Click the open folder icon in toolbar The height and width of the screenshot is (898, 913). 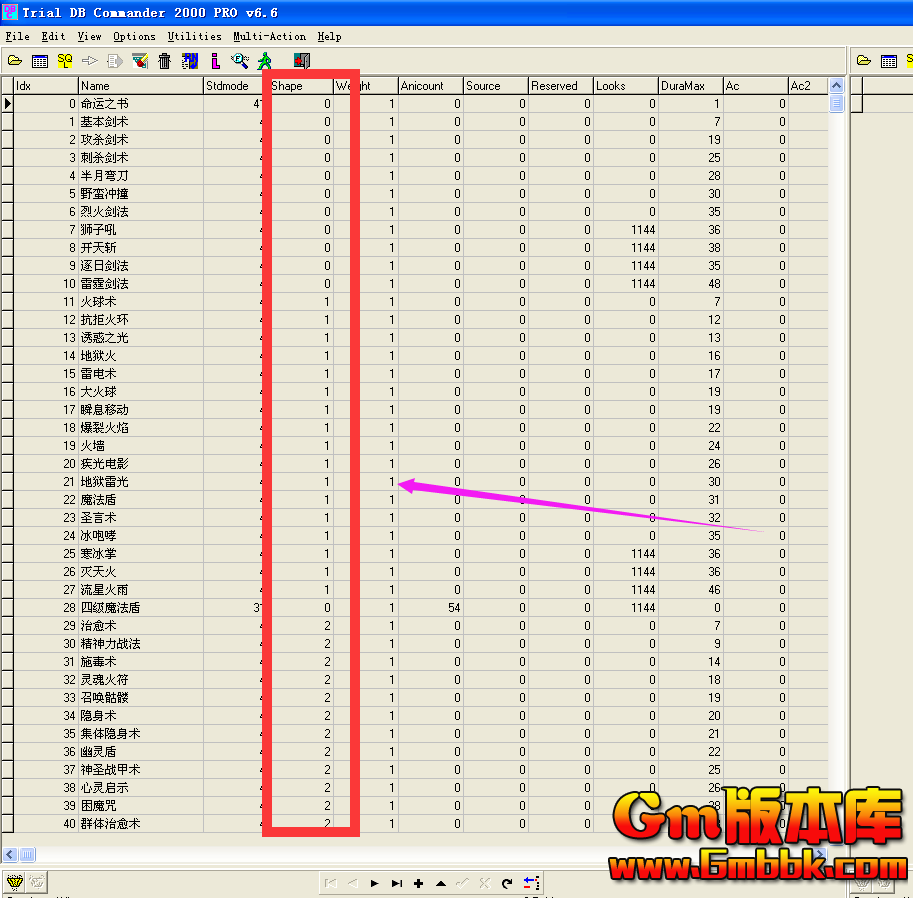[15, 61]
